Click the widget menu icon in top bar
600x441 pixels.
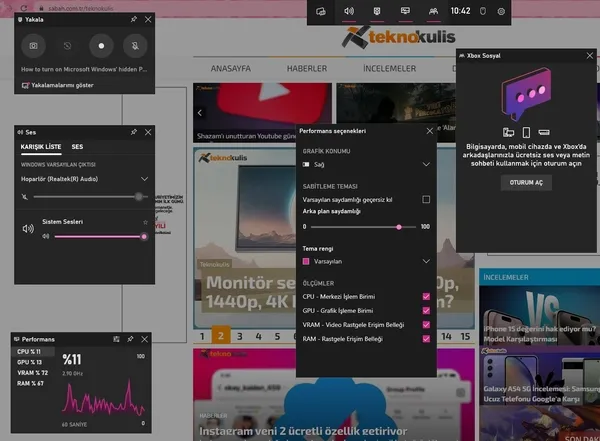321,11
